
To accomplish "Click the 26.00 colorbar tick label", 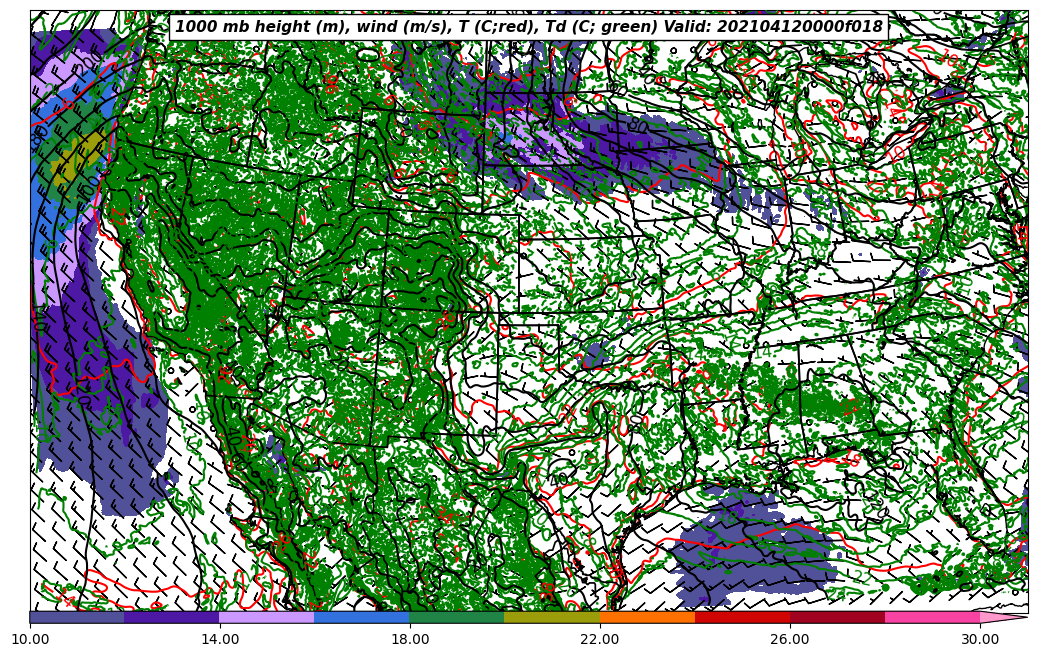I will point(790,639).
